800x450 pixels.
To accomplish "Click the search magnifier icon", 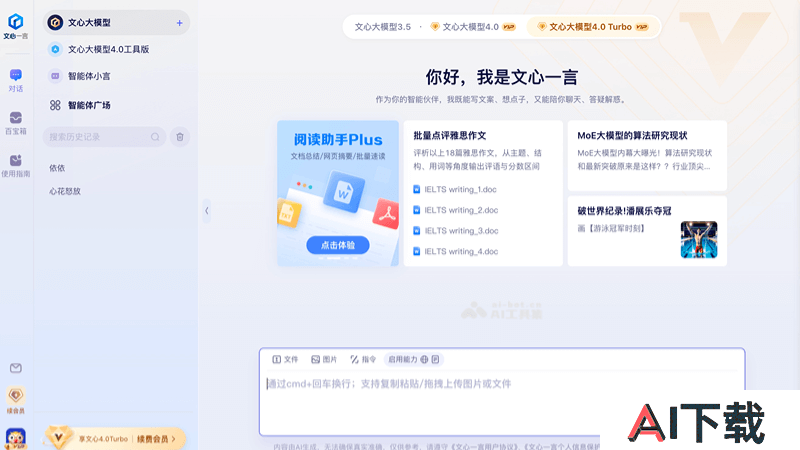I will [x=155, y=137].
